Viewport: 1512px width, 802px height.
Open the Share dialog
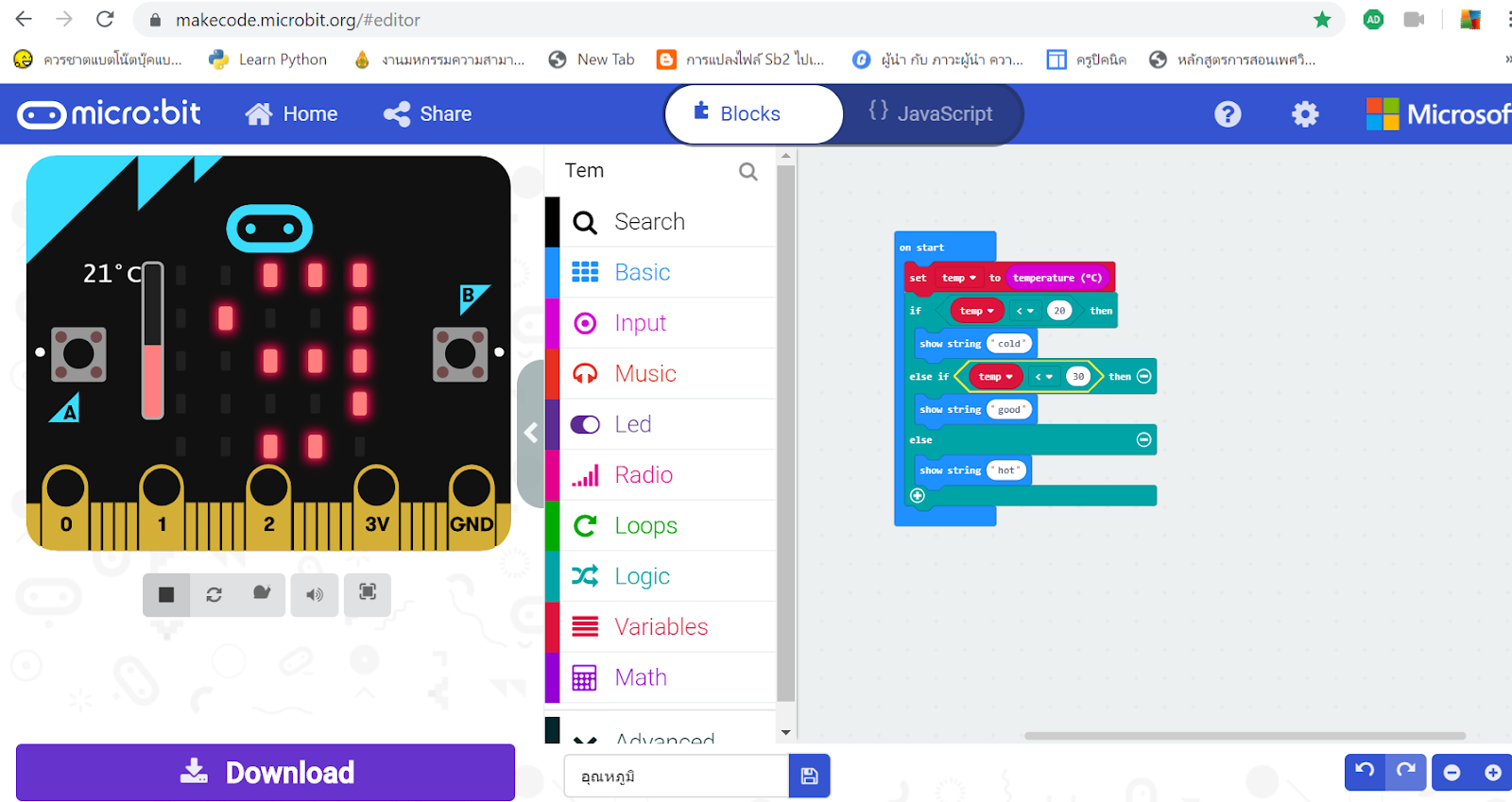[x=427, y=114]
